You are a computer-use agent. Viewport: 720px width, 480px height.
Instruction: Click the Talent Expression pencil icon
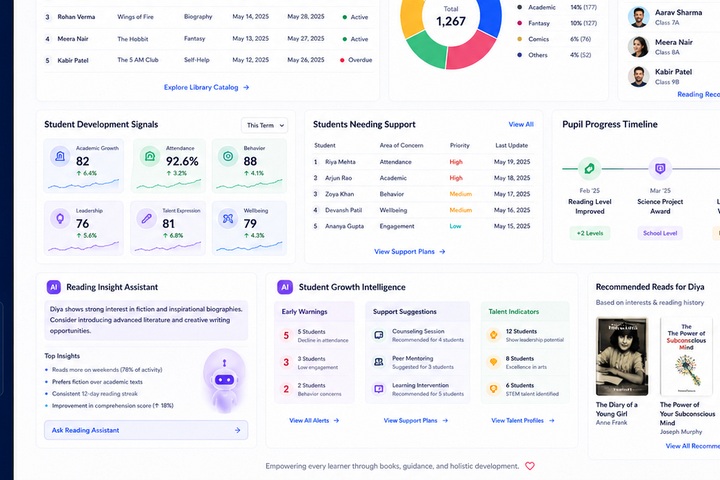point(146,219)
